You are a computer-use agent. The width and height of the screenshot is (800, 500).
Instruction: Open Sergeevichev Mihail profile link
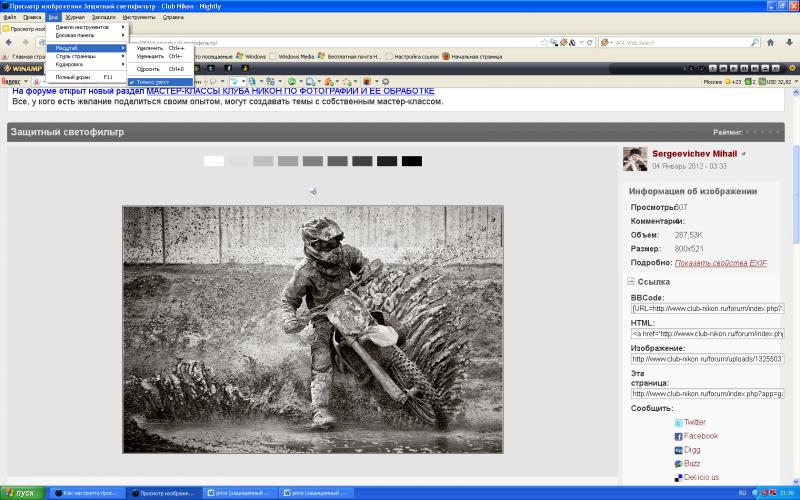pos(694,154)
